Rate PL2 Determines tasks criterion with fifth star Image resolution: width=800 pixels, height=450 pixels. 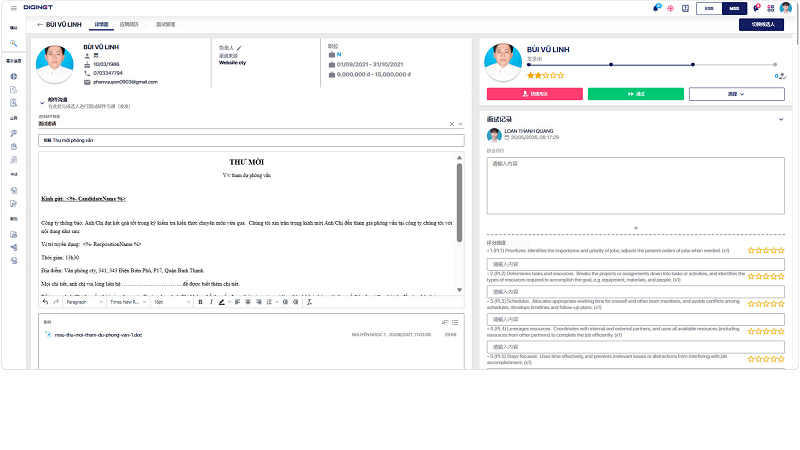pyautogui.click(x=781, y=277)
